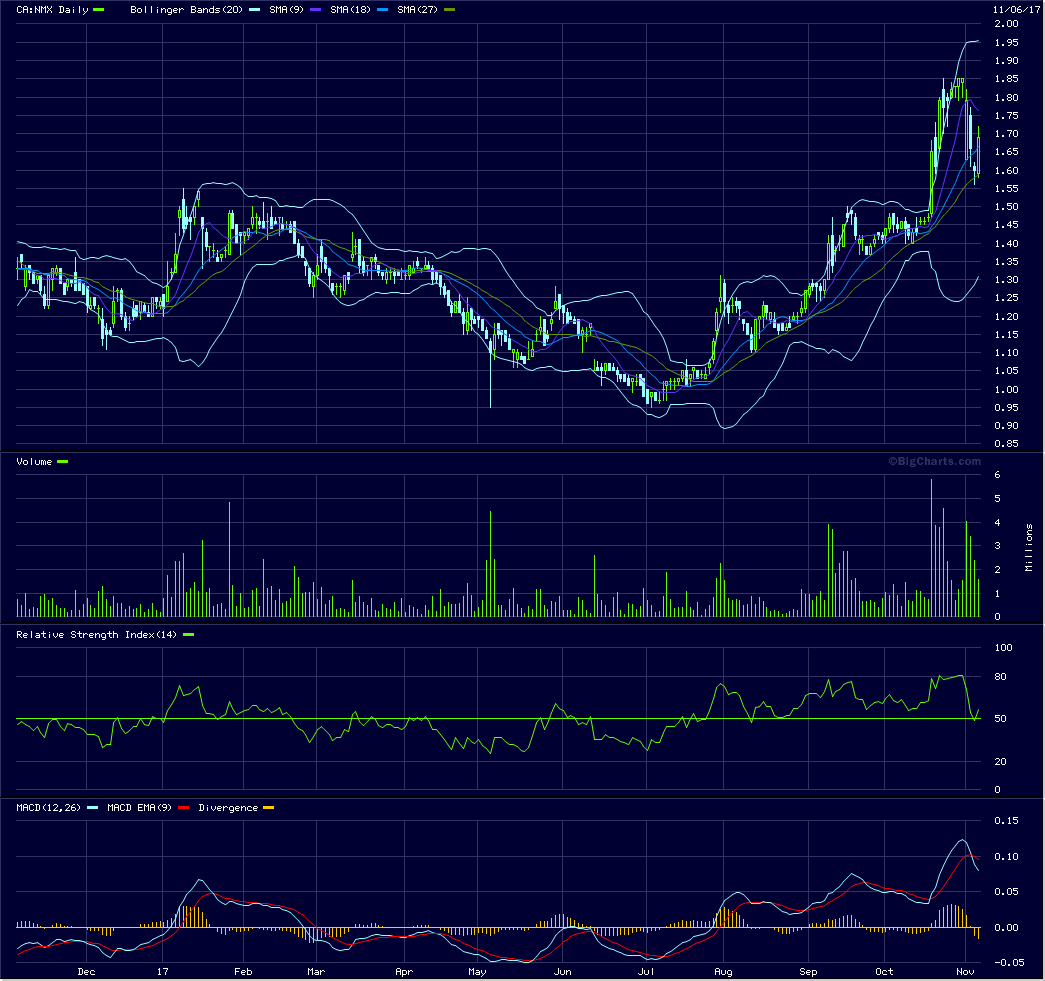
Task: Click the Dec month axis label
Action: (86, 972)
